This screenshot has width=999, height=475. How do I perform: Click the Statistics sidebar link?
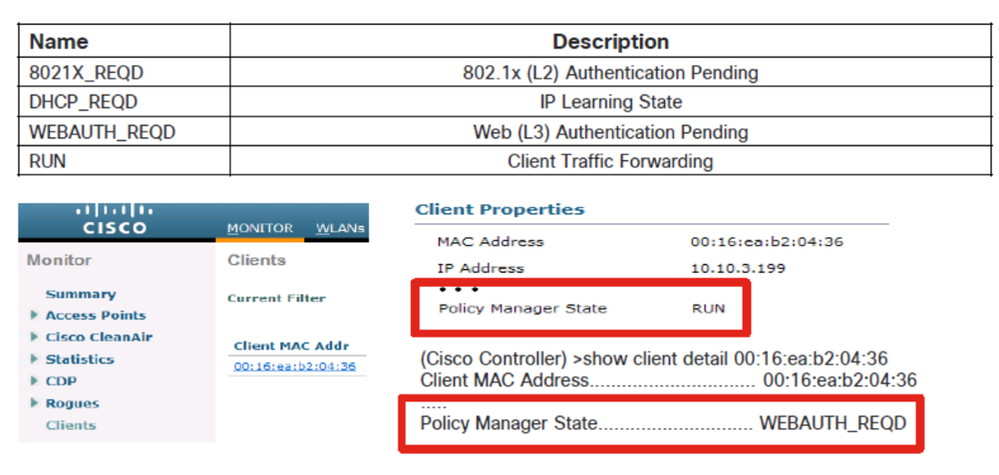[x=80, y=359]
